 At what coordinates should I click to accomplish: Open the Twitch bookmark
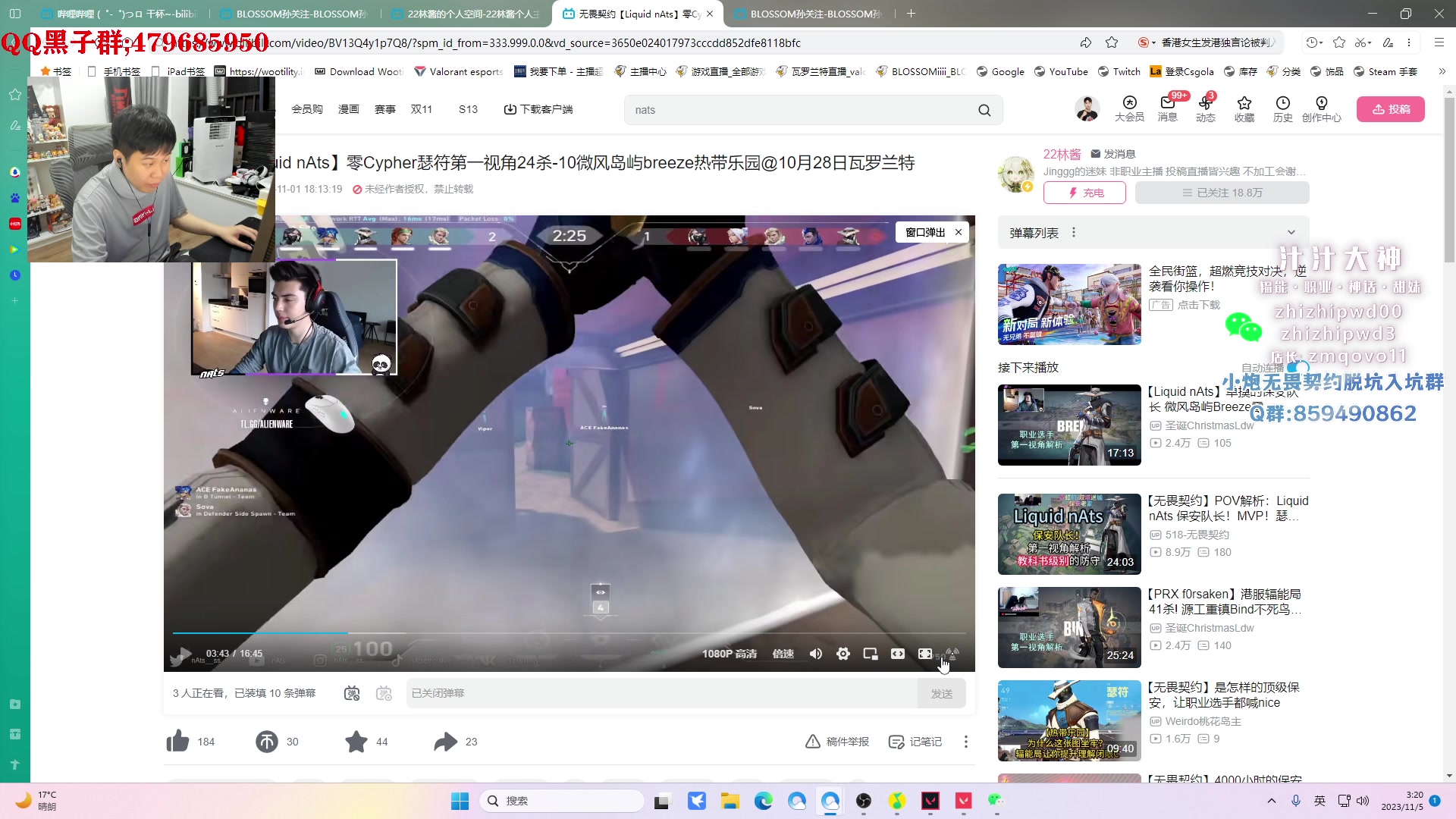tap(1119, 71)
